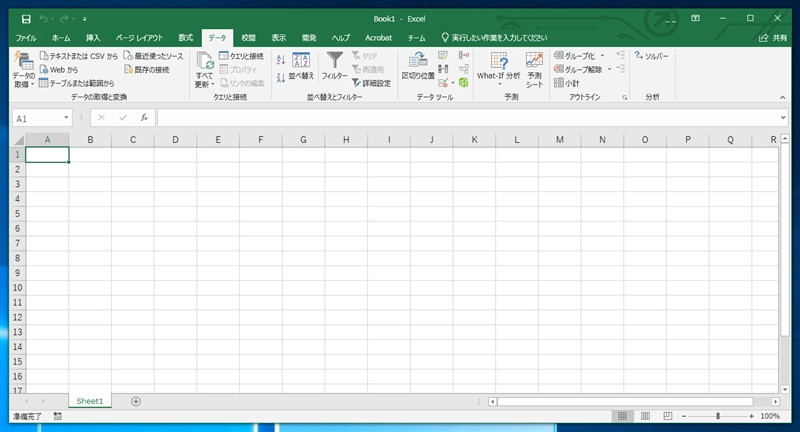800x432 pixels.
Task: Click the Refresh All (すべて更新) icon
Action: pyautogui.click(x=205, y=61)
